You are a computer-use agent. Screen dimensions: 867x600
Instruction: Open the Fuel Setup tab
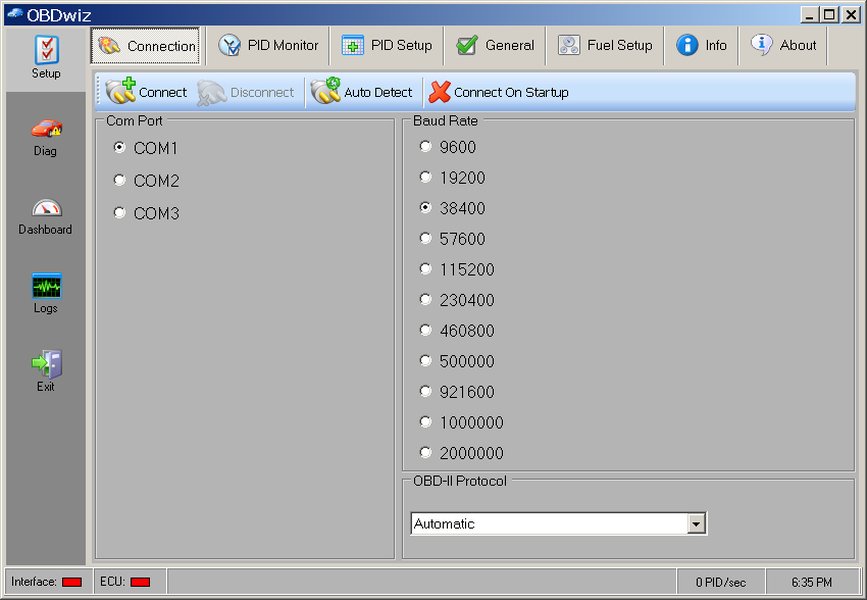(x=605, y=45)
